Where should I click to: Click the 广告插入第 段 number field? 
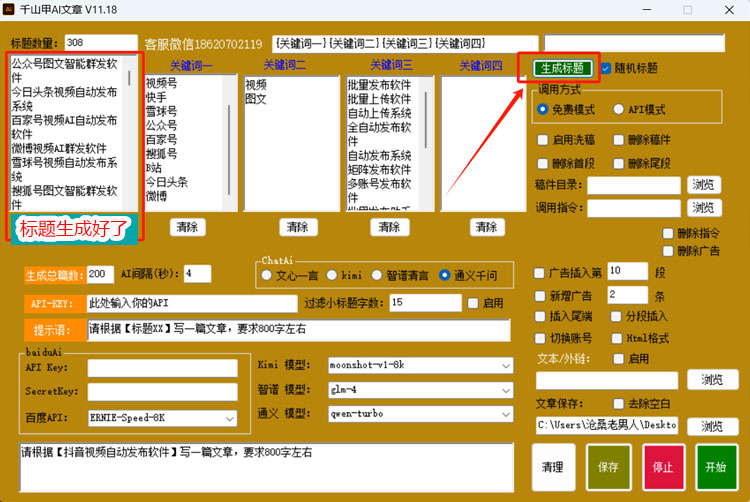tap(628, 271)
